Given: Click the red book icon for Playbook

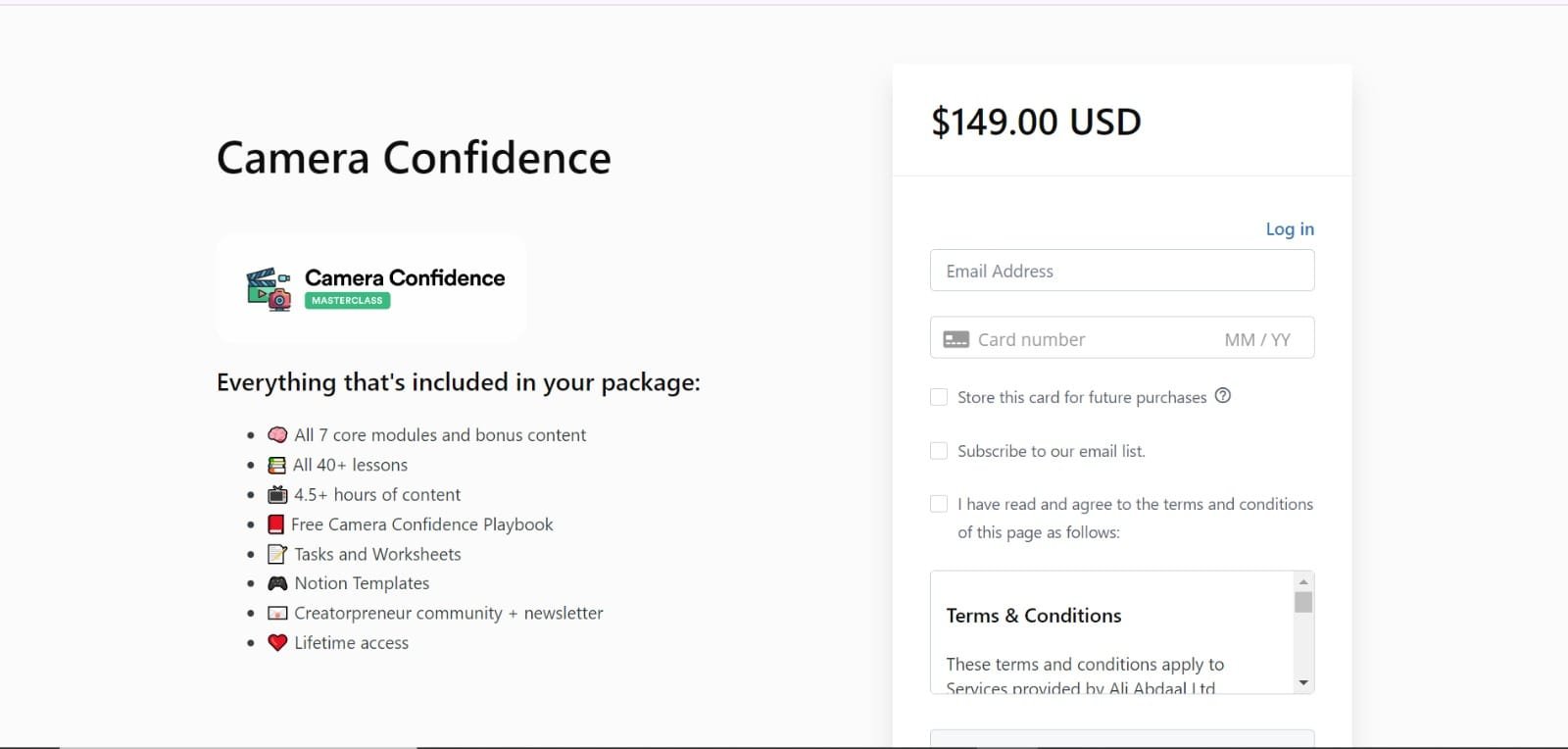Looking at the screenshot, I should (276, 524).
